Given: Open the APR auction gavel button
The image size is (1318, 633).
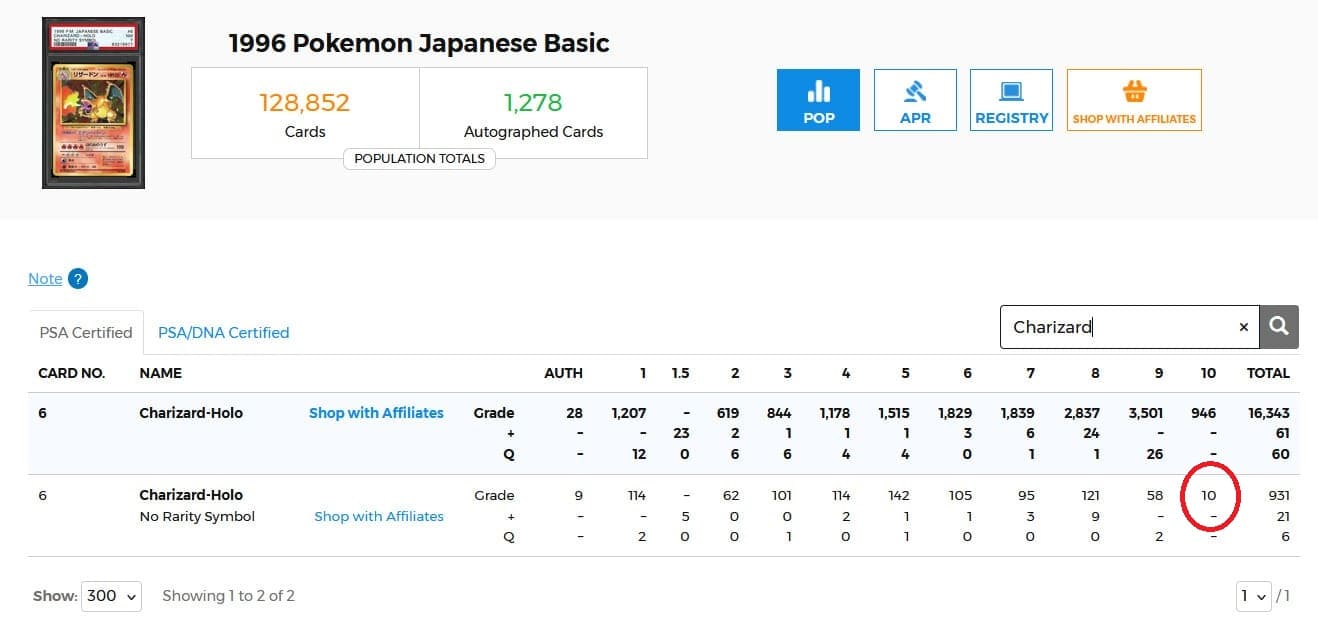Looking at the screenshot, I should 915,100.
